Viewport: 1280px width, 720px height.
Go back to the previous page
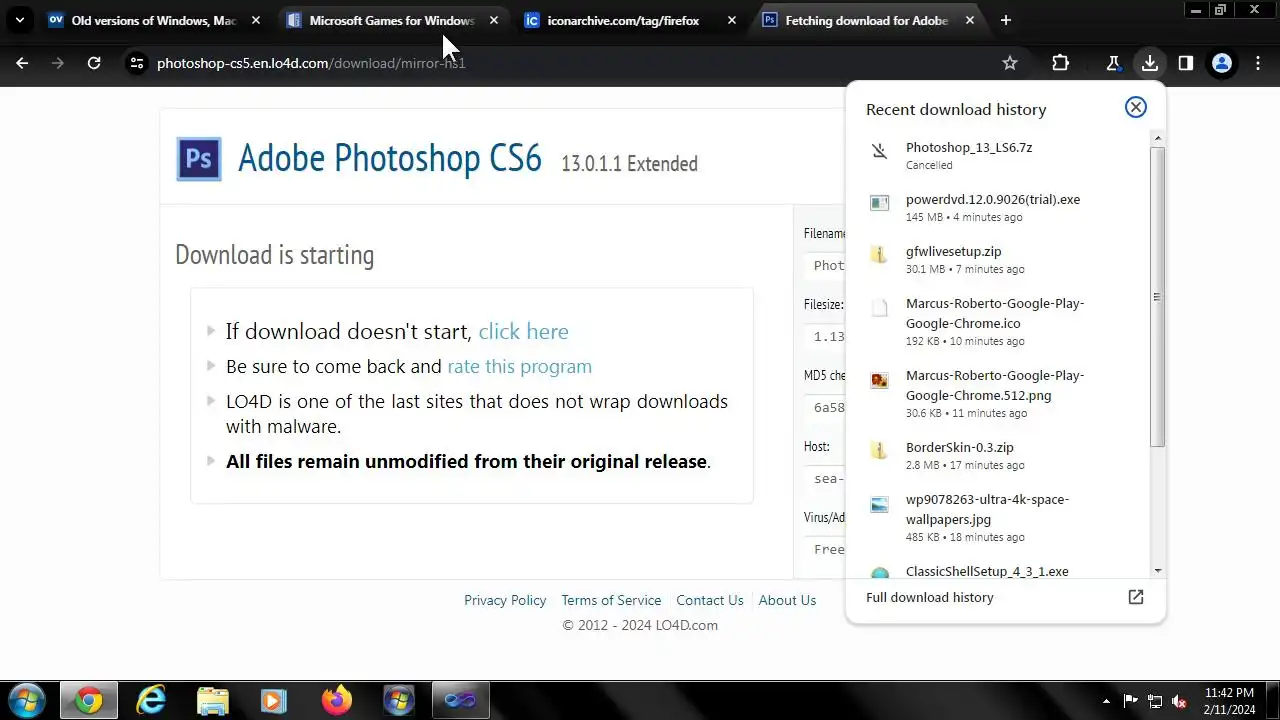click(22, 63)
